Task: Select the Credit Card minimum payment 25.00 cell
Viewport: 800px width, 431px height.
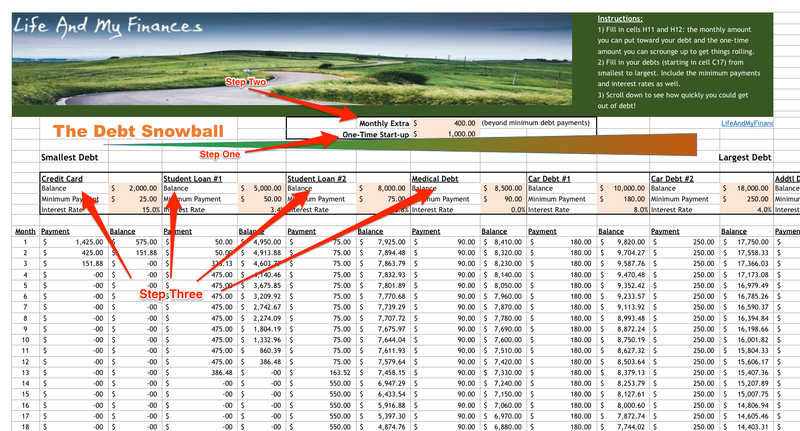Action: (134, 199)
